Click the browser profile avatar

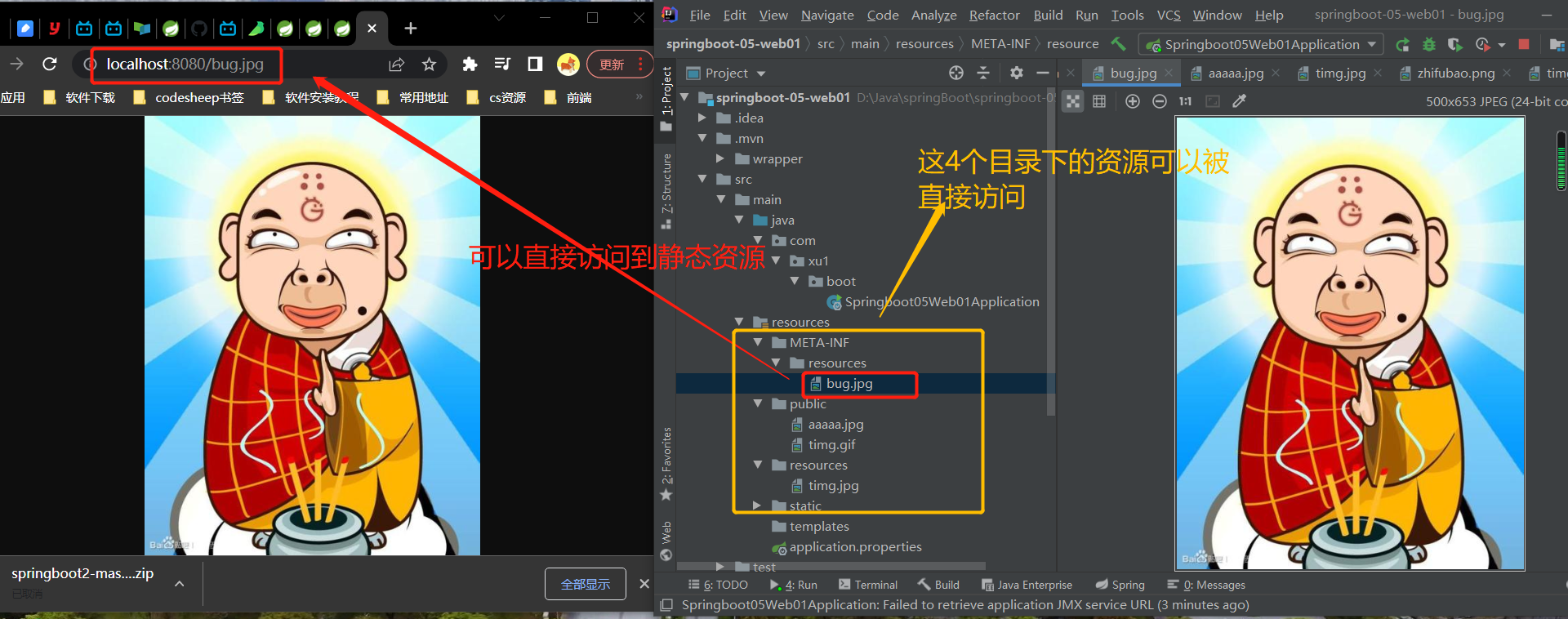click(568, 64)
